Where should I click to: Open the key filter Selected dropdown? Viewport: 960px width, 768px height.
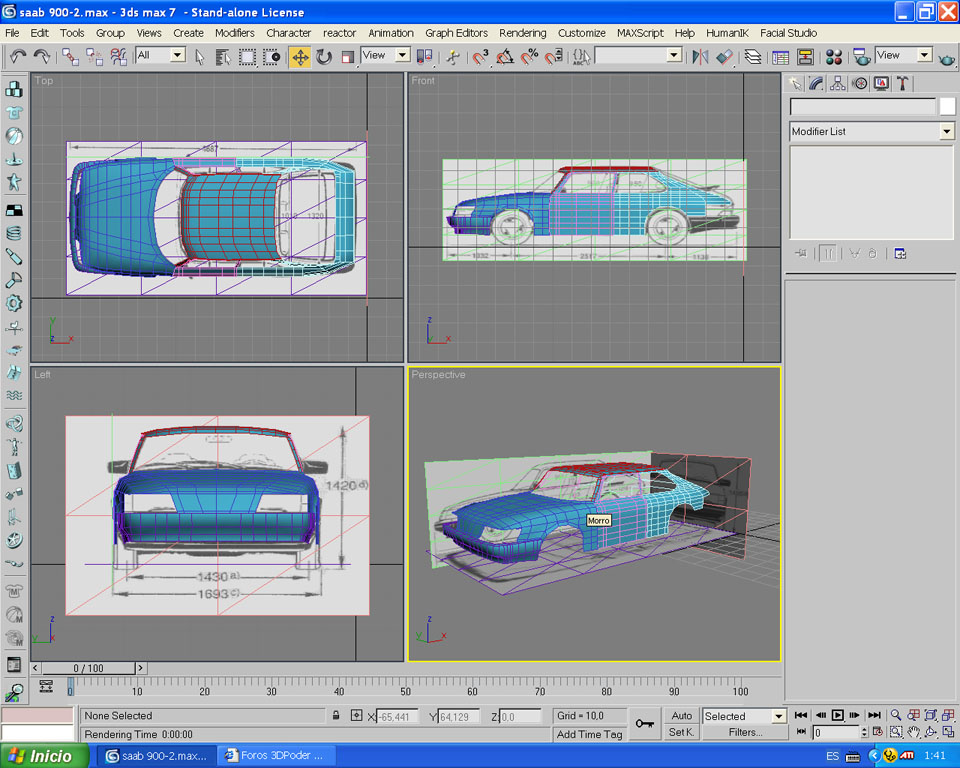coord(744,716)
